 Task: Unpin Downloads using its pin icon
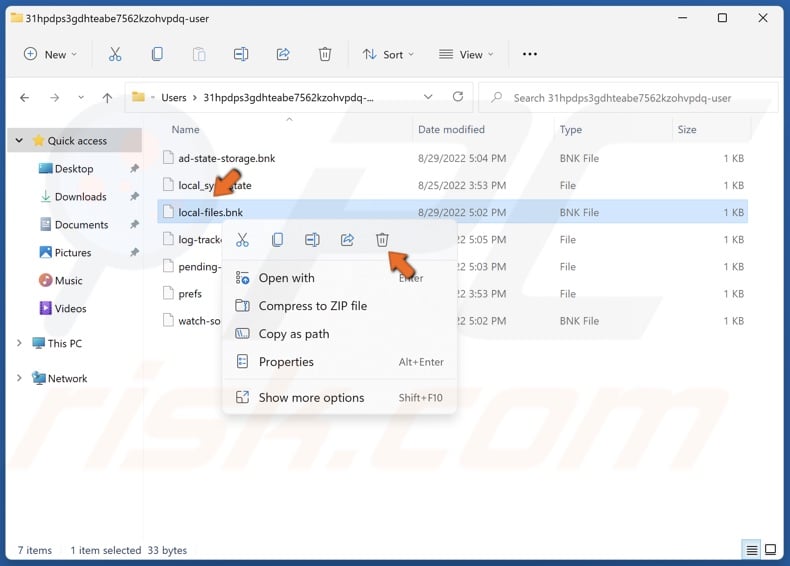click(x=135, y=197)
